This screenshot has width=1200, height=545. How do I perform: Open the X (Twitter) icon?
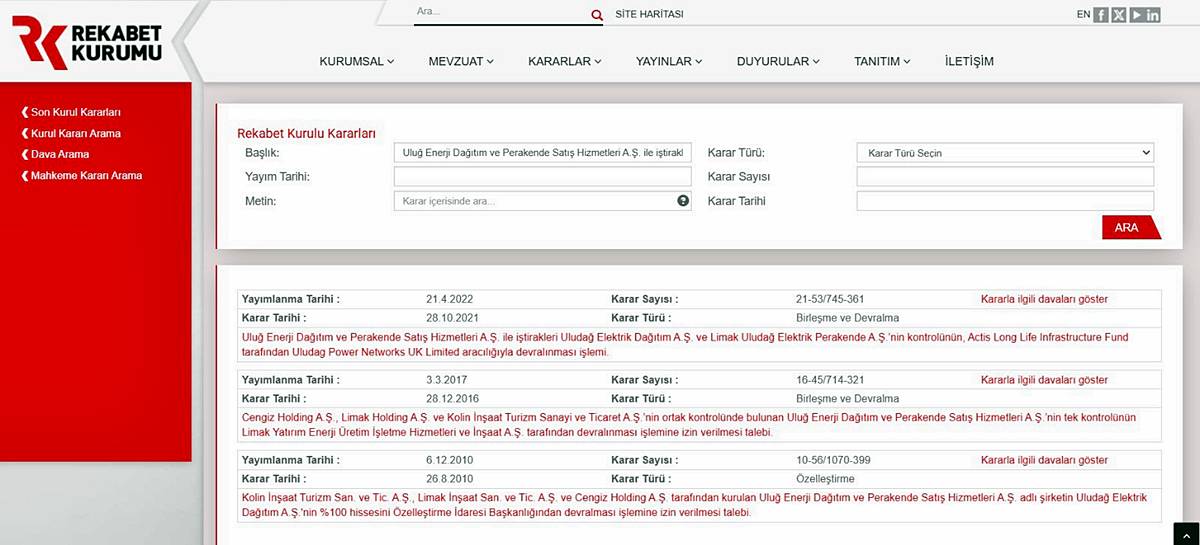tap(1119, 15)
